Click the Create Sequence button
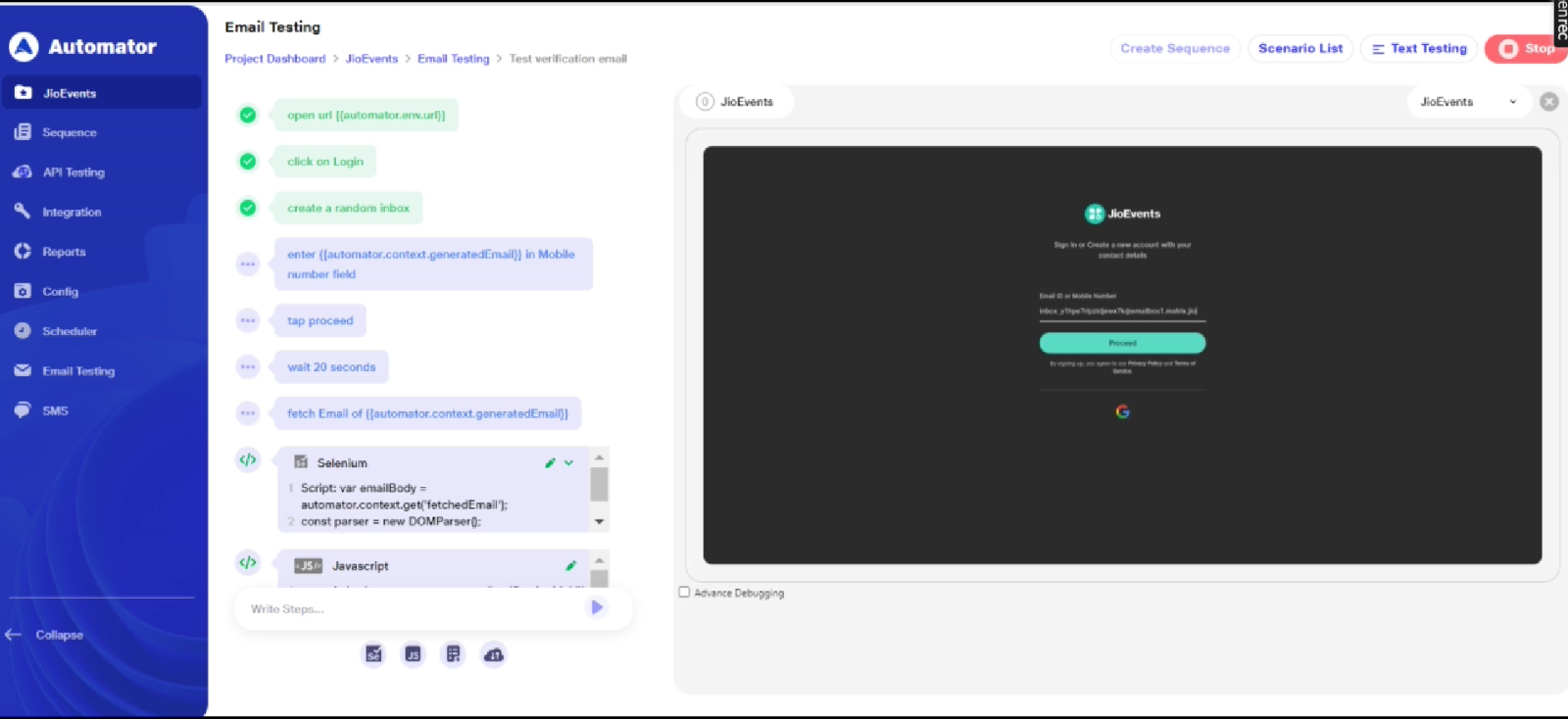This screenshot has width=1568, height=719. click(1175, 48)
